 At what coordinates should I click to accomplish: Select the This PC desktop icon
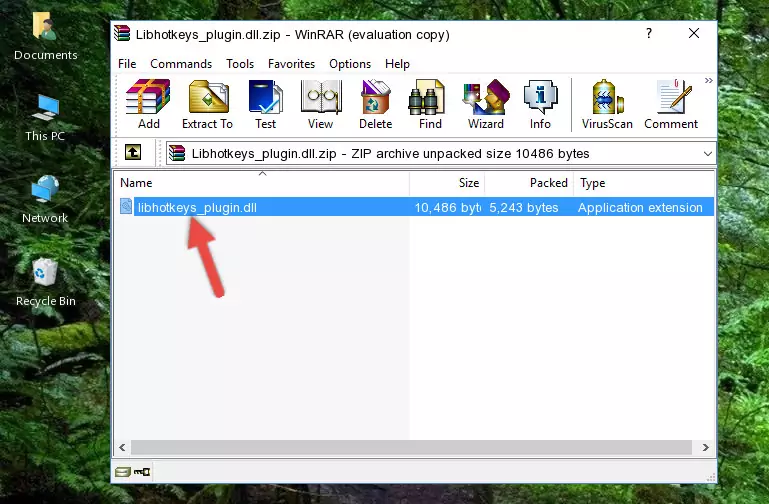click(x=45, y=118)
